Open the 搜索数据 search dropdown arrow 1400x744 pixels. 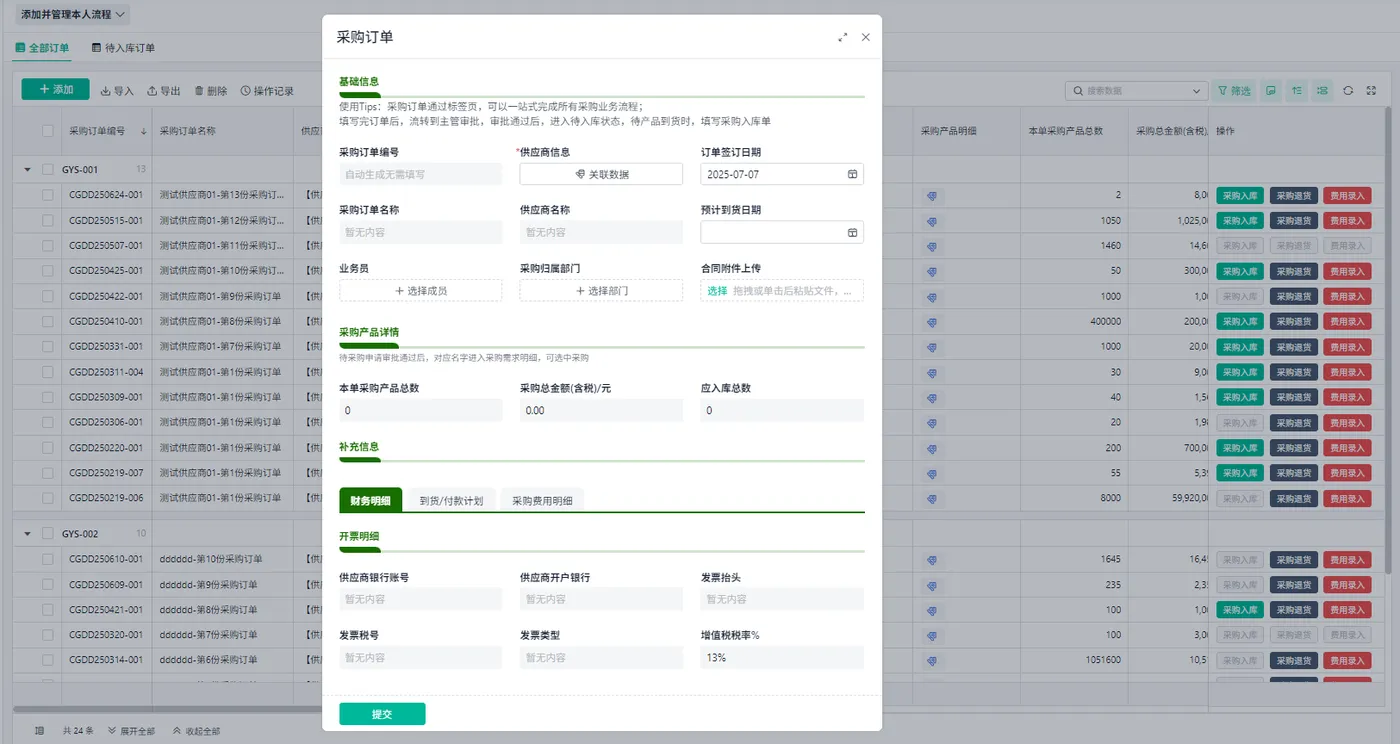tap(1198, 91)
